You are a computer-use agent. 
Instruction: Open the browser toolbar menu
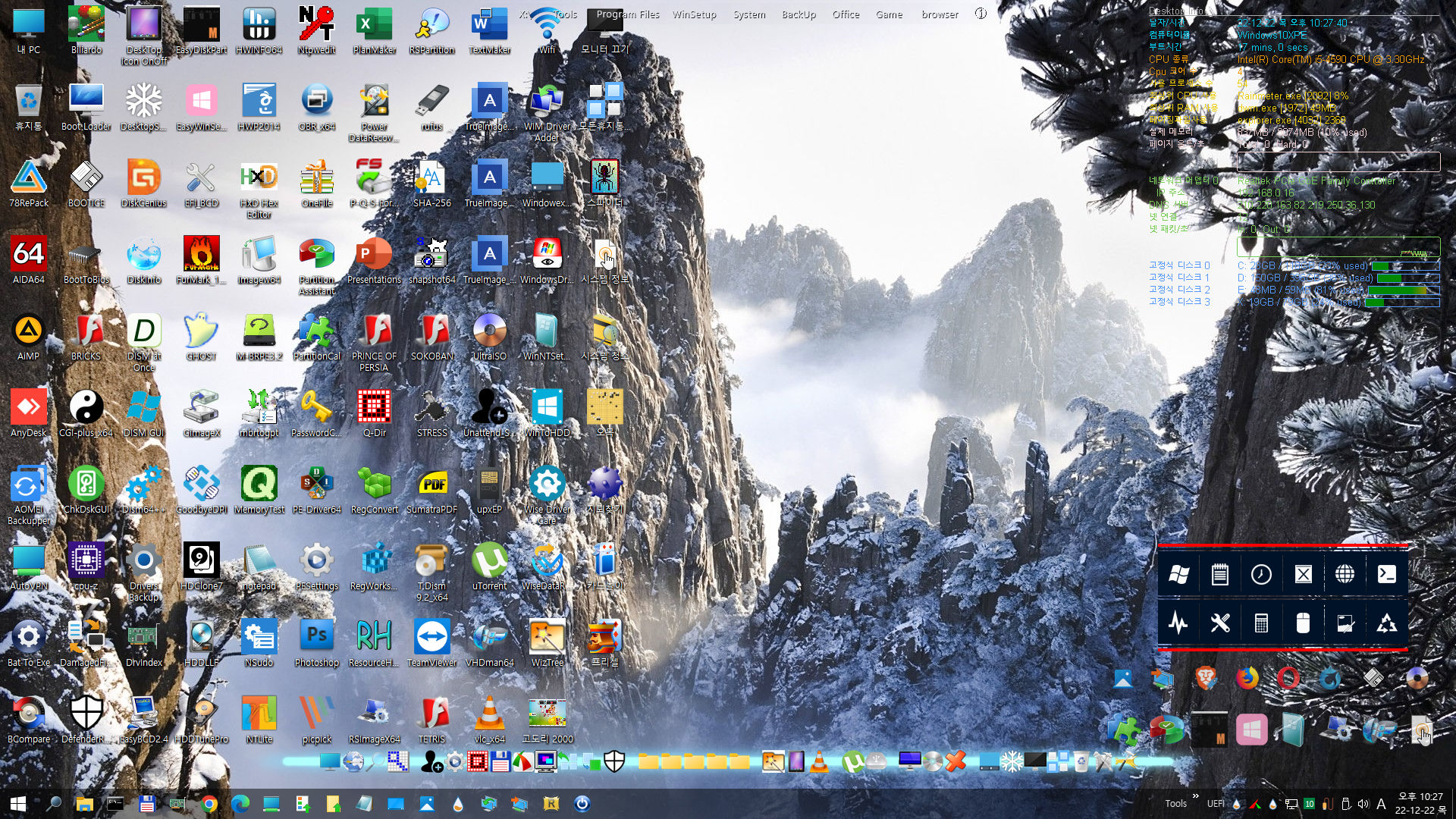940,14
